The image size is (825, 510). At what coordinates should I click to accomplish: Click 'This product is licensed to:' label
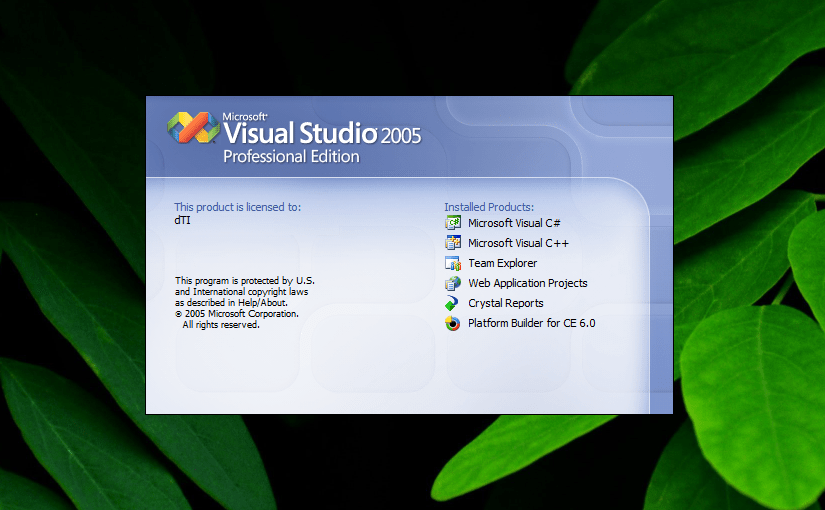pos(237,207)
